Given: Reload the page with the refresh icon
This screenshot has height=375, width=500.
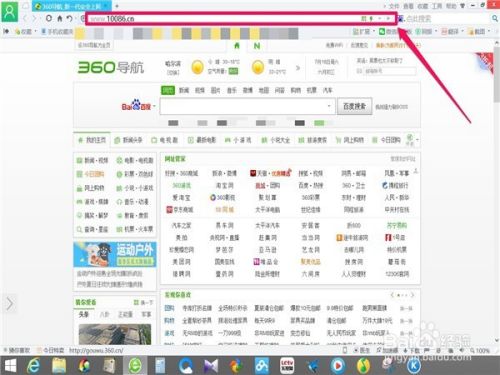Looking at the screenshot, I should [x=49, y=18].
